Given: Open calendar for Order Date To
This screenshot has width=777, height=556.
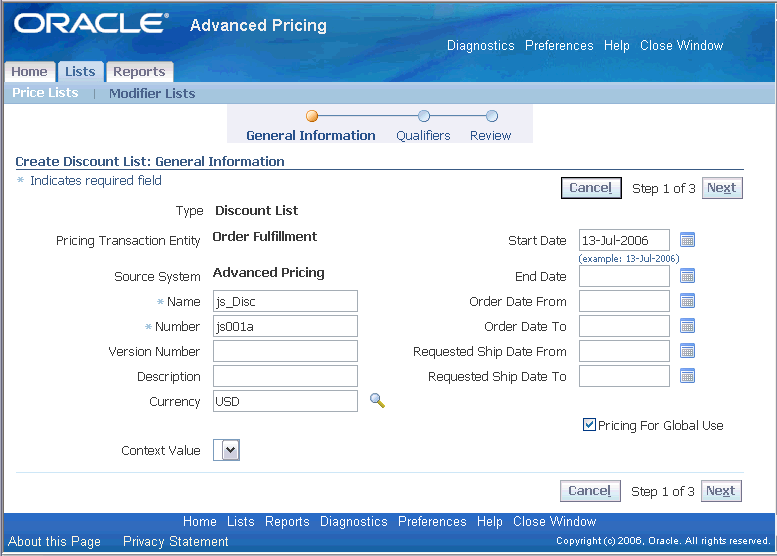Looking at the screenshot, I should 687,326.
